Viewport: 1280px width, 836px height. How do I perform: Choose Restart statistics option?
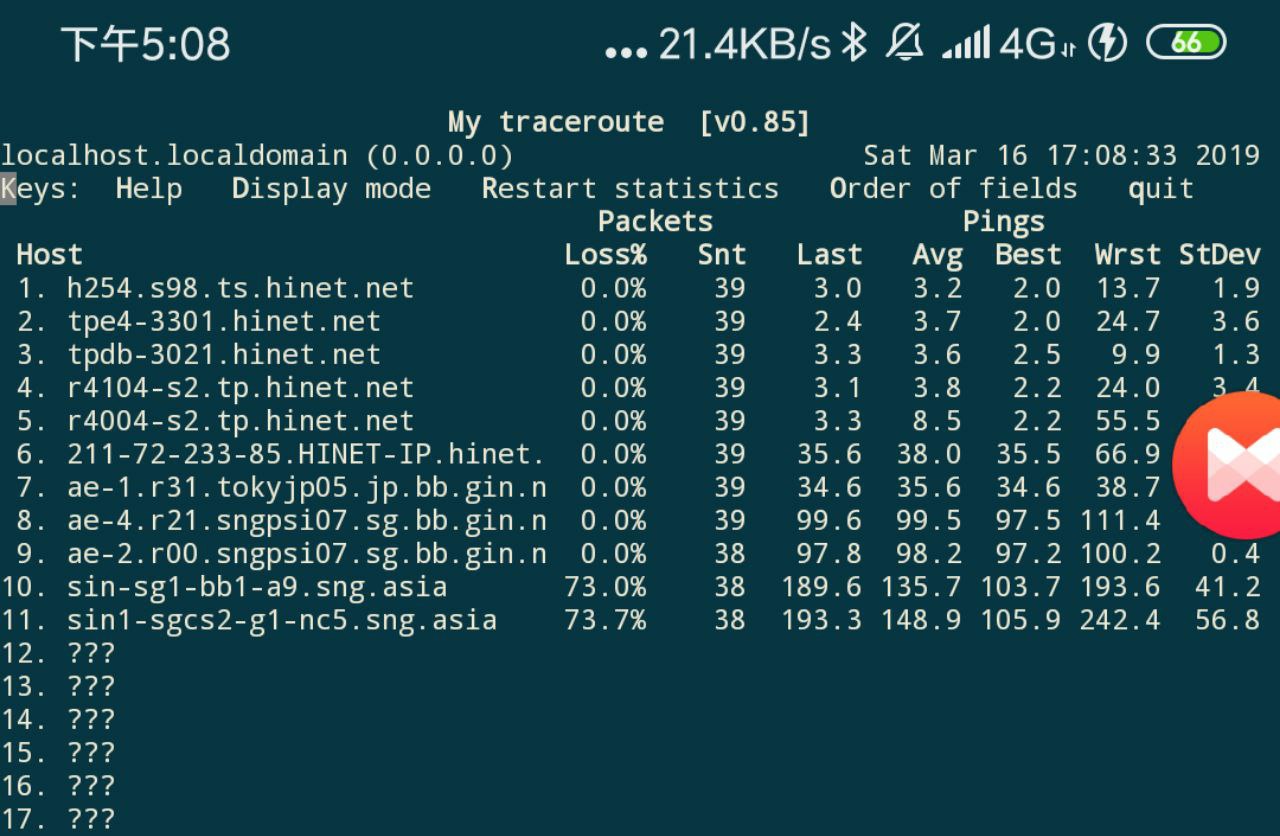[x=630, y=189]
